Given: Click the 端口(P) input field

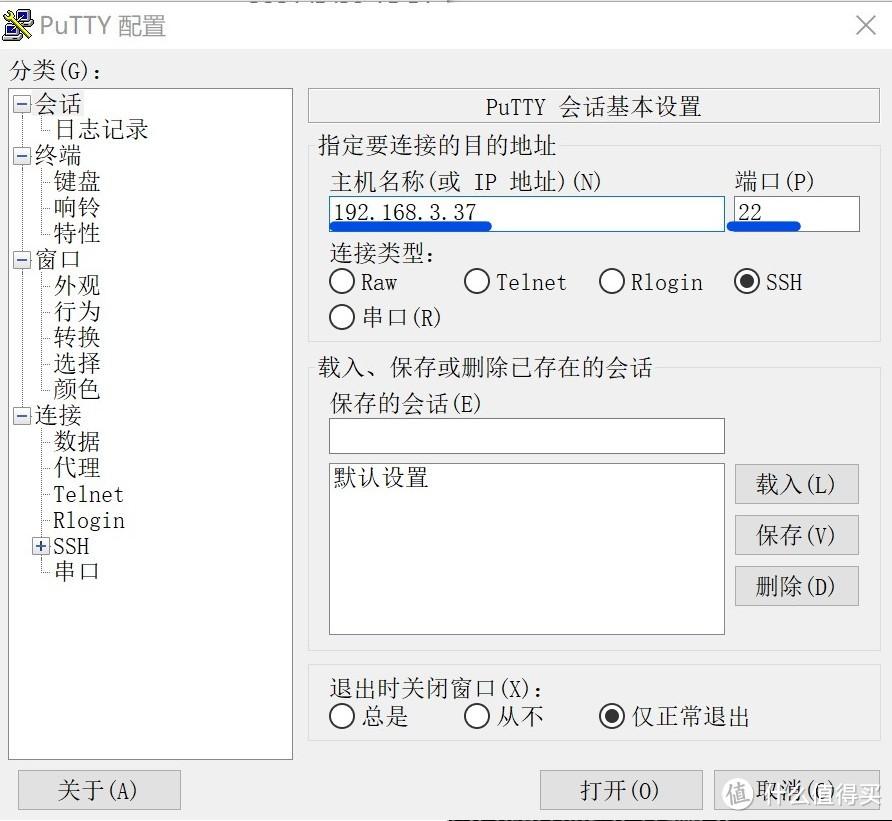Looking at the screenshot, I should [795, 213].
